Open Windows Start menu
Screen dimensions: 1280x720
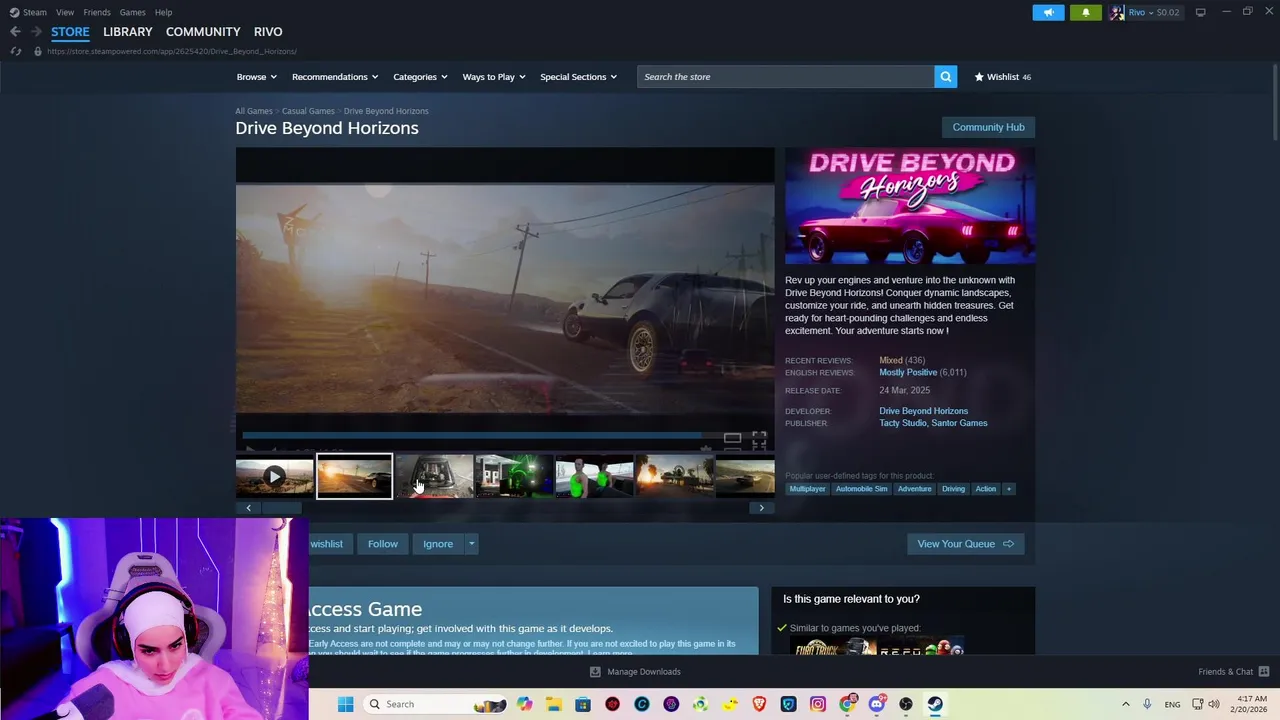pyautogui.click(x=345, y=704)
